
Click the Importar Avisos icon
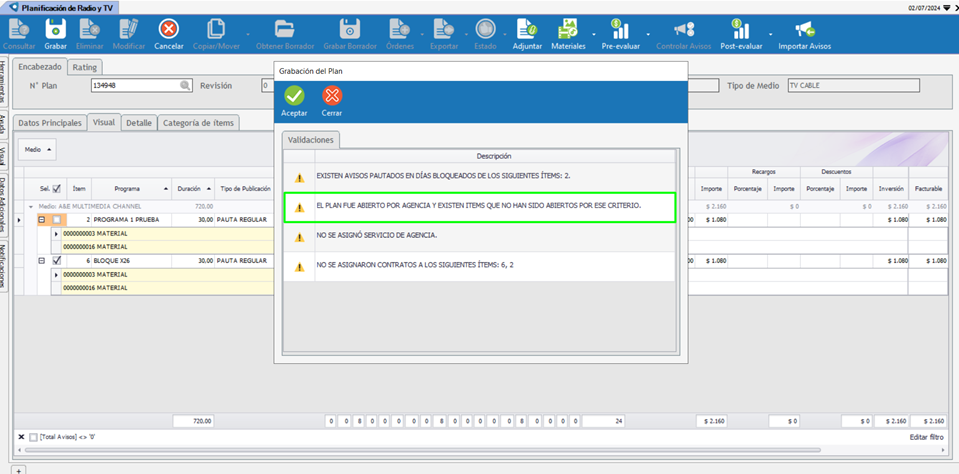click(x=804, y=29)
